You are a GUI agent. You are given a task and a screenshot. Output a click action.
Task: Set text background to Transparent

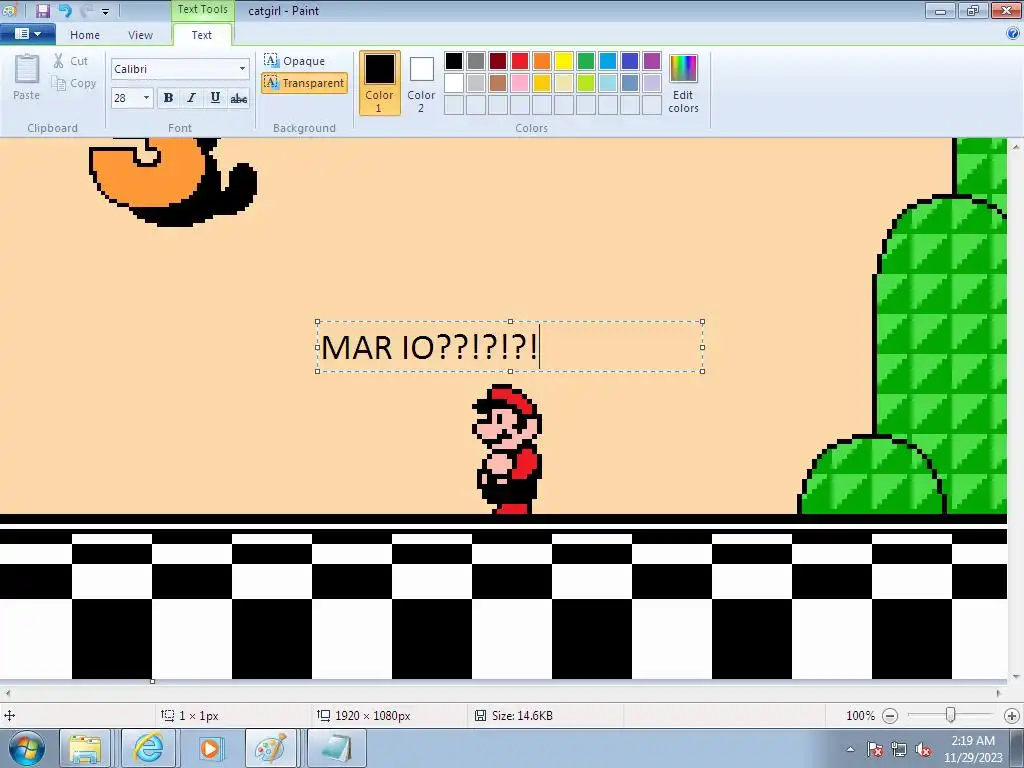(x=304, y=83)
